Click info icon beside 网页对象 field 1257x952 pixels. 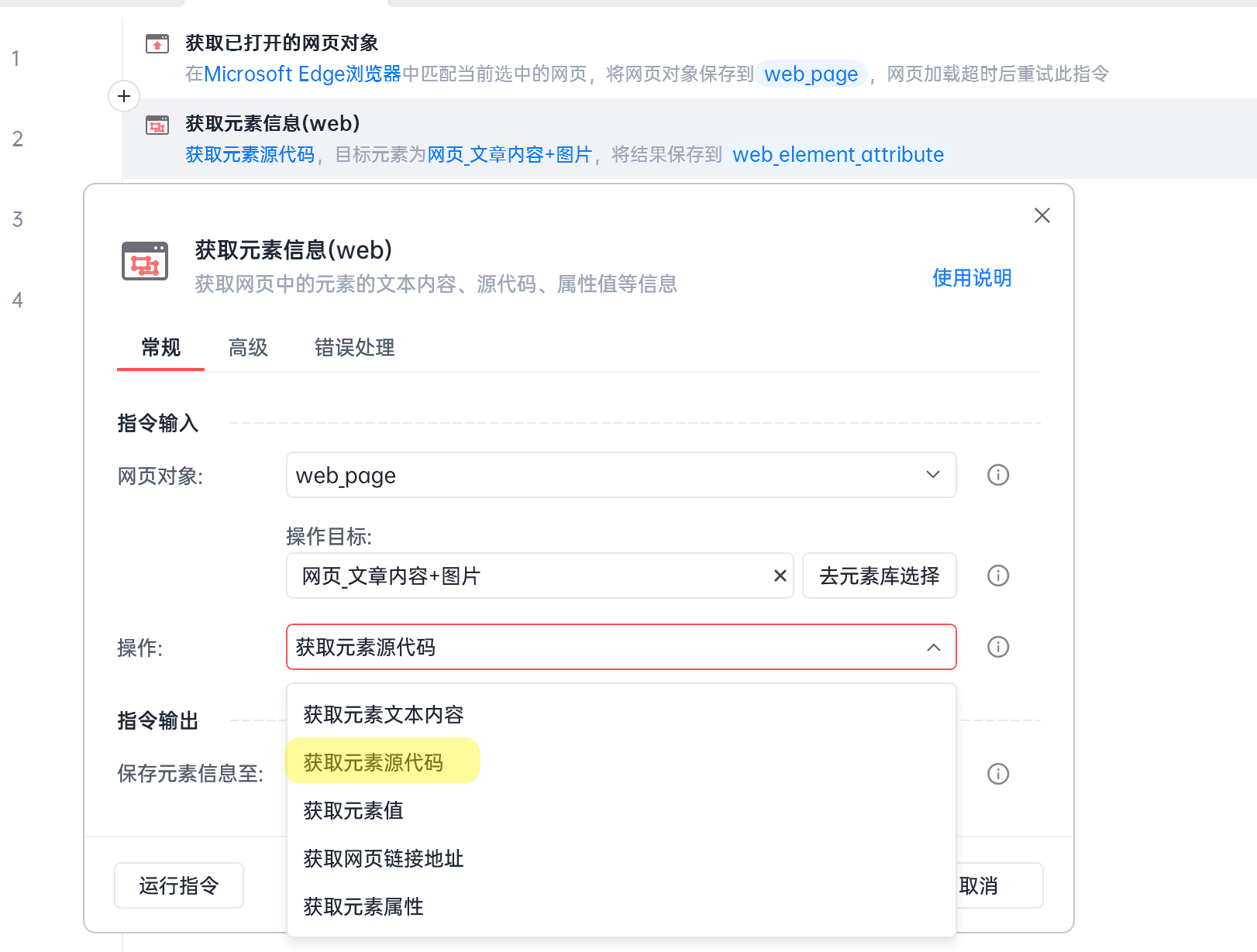997,475
